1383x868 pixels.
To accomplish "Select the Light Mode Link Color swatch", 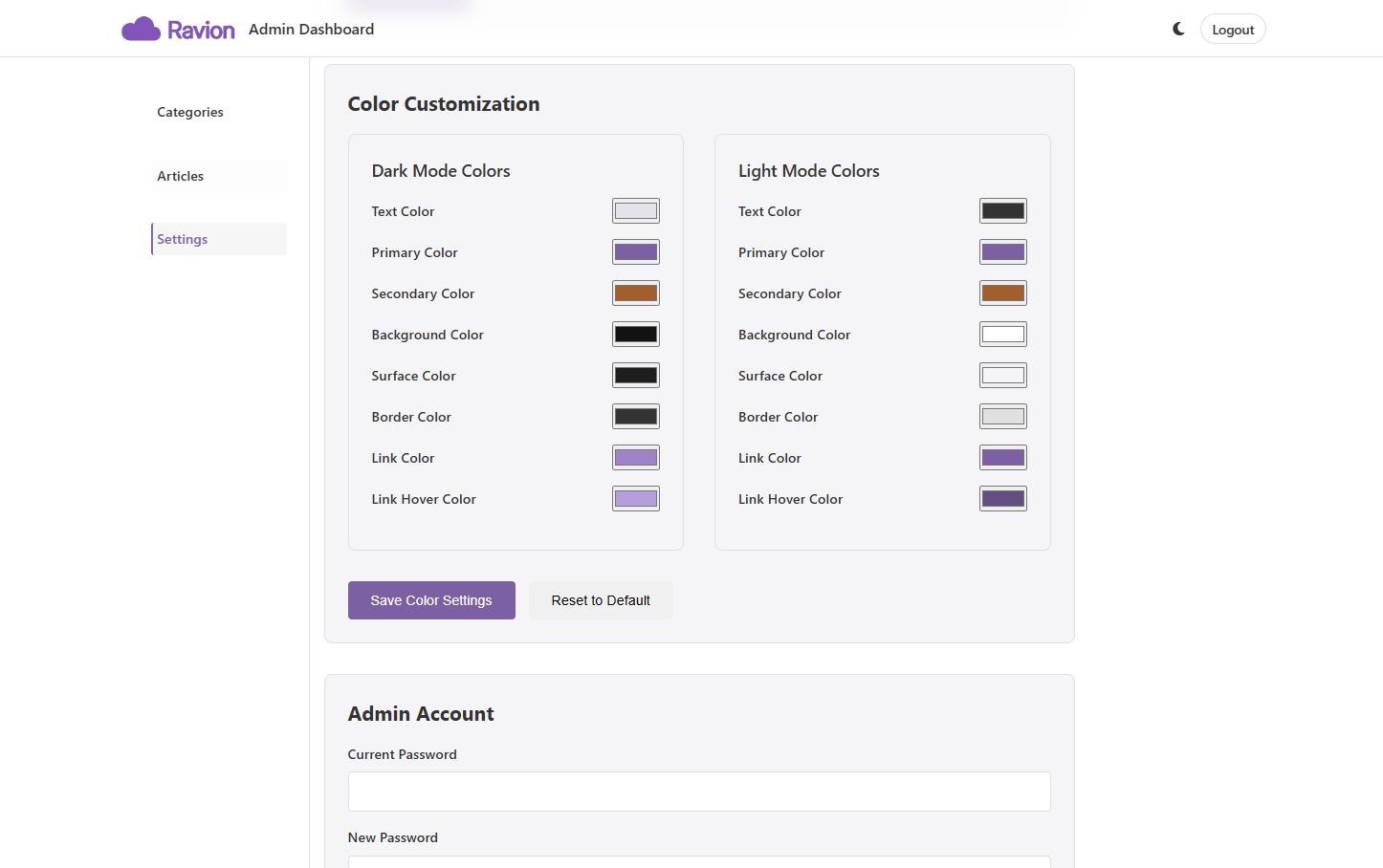I will point(1002,458).
